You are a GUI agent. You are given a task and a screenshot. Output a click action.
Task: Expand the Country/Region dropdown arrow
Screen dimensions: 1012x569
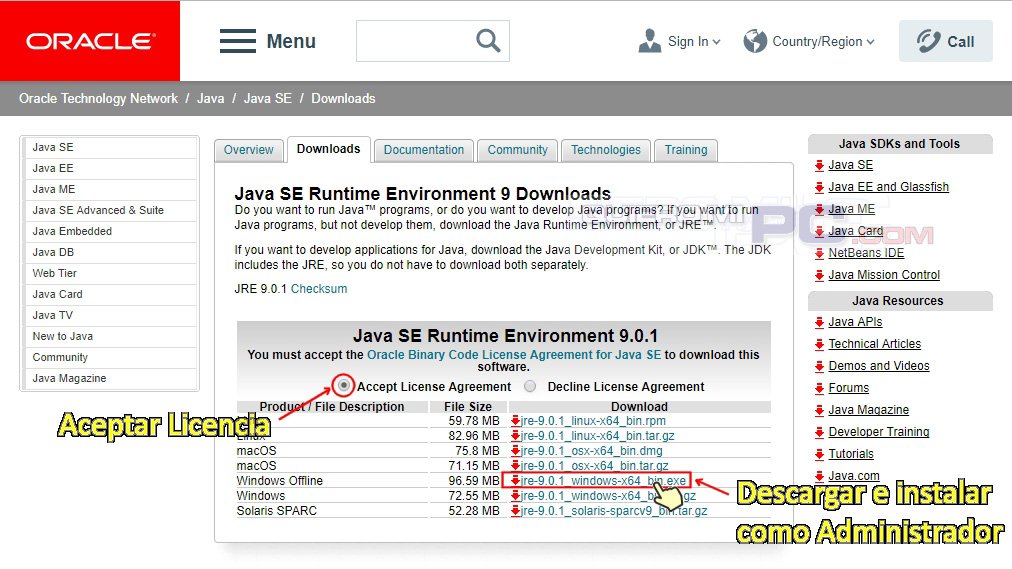[x=870, y=42]
